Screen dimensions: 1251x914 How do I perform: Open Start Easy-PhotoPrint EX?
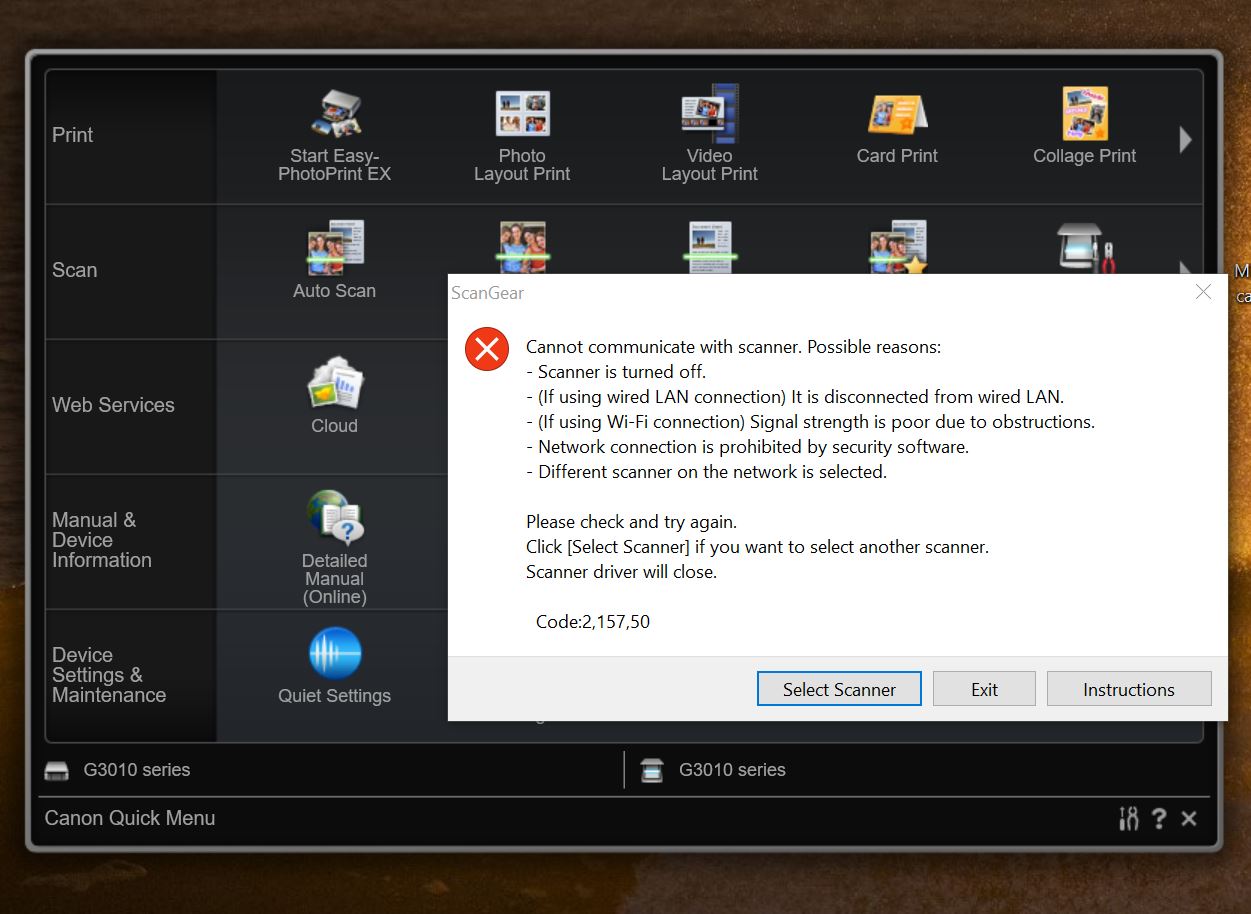click(334, 135)
